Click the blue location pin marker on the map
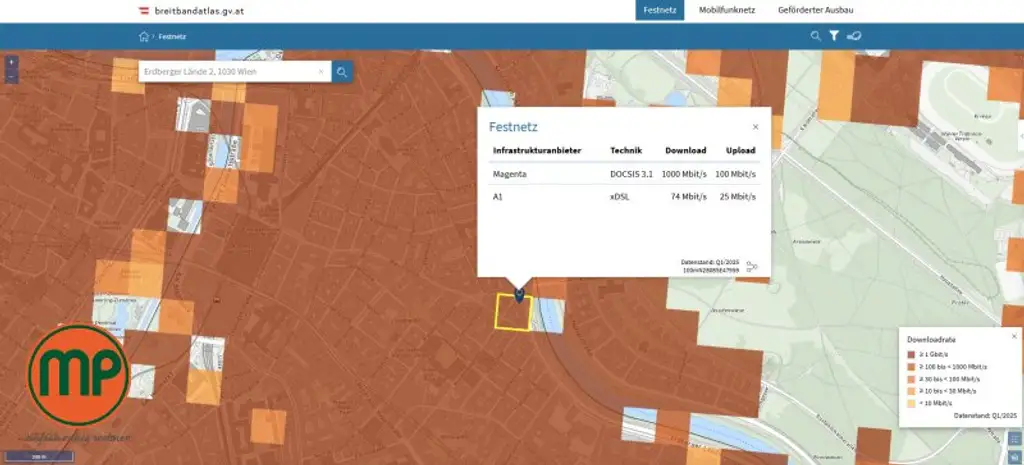The width and height of the screenshot is (1024, 465). tap(519, 293)
